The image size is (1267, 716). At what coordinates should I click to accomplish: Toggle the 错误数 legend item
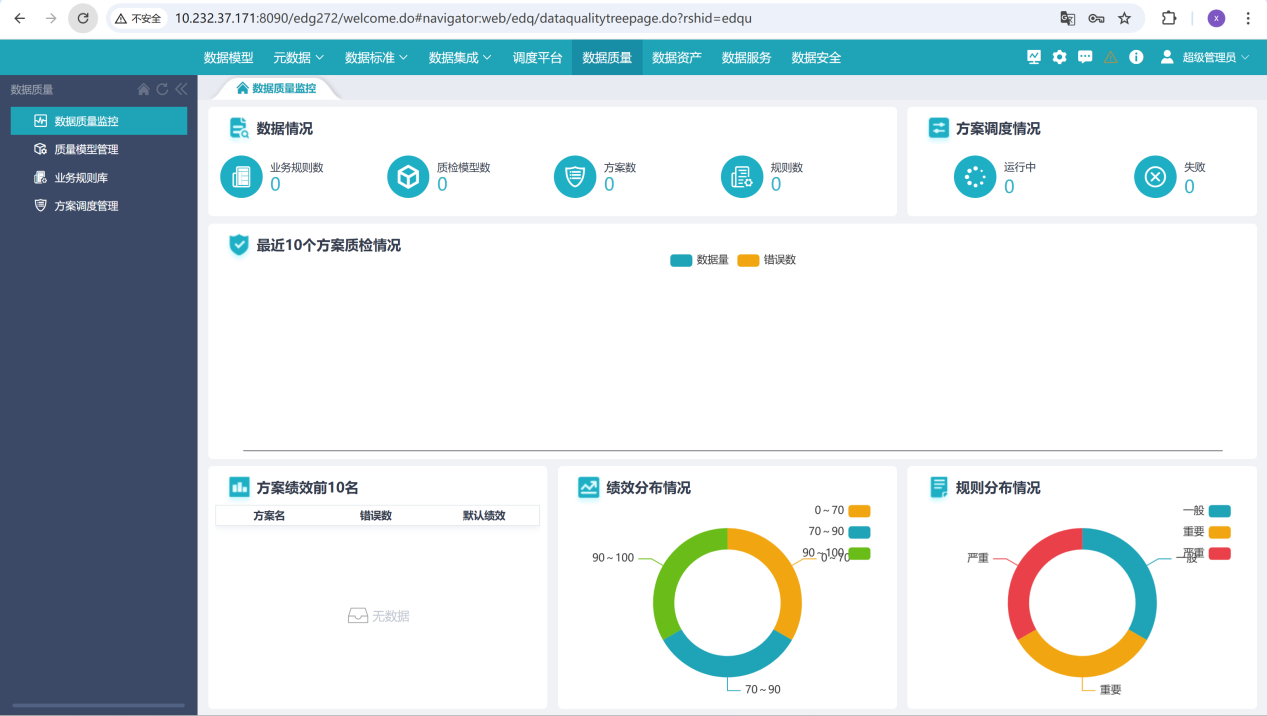tap(766, 260)
